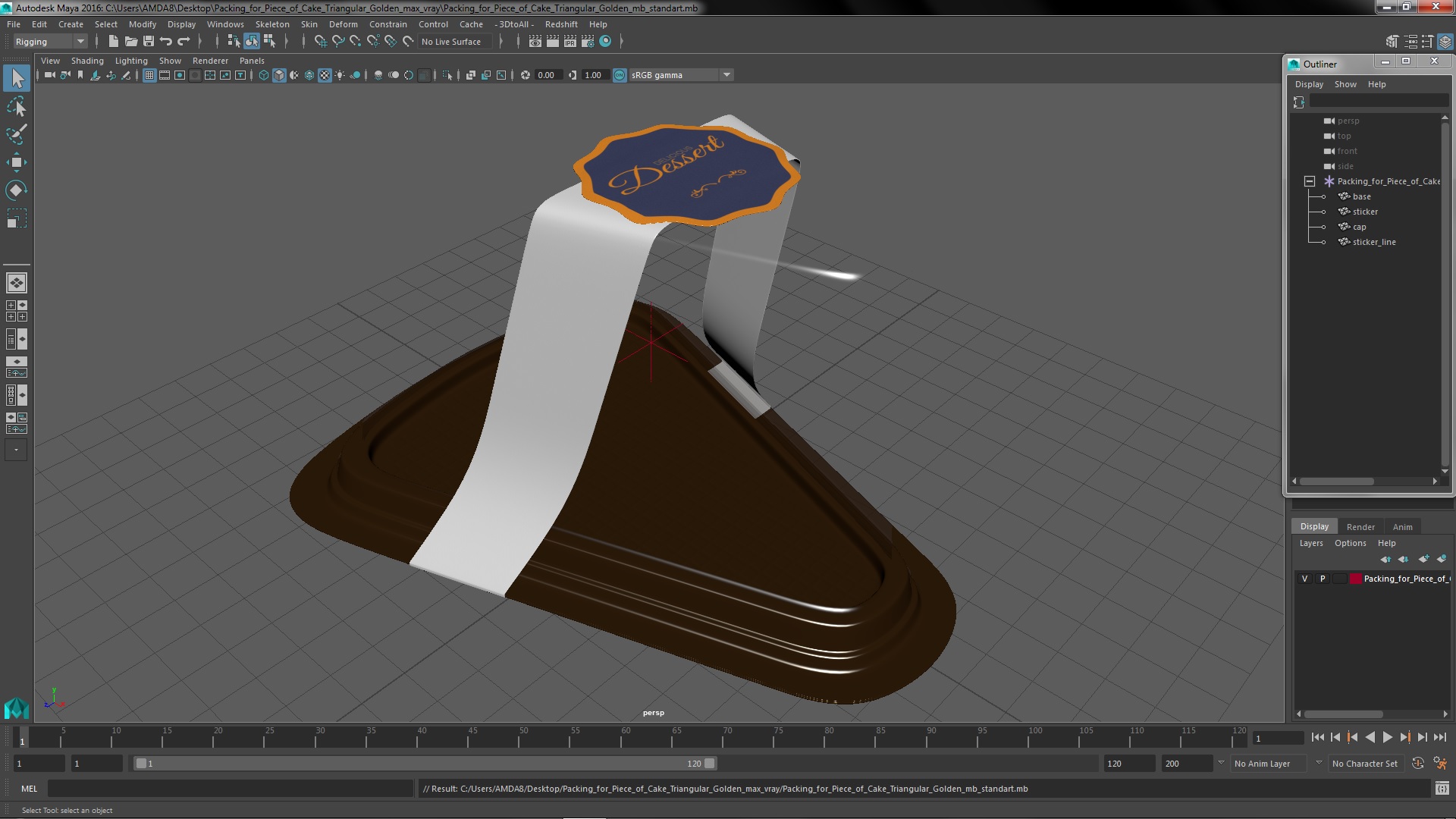Toggle layer visibility V box
This screenshot has height=819, width=1456.
click(x=1304, y=579)
